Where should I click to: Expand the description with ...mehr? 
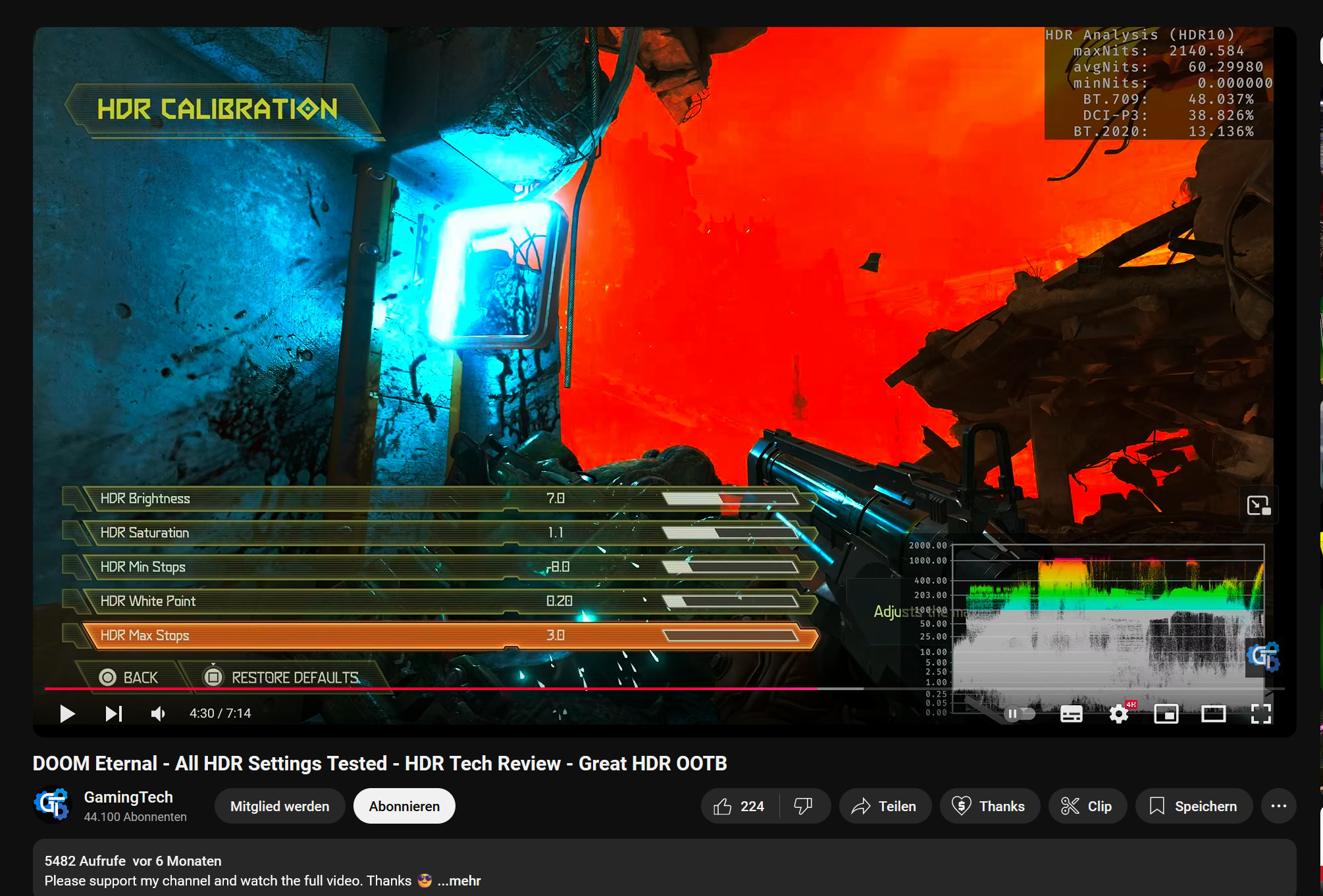tap(459, 881)
